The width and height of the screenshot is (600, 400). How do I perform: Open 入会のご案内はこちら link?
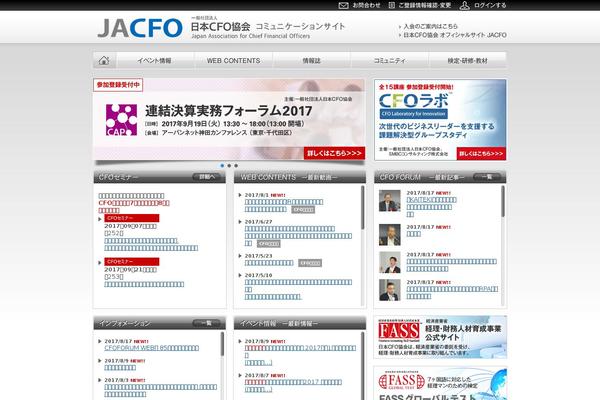(x=430, y=26)
